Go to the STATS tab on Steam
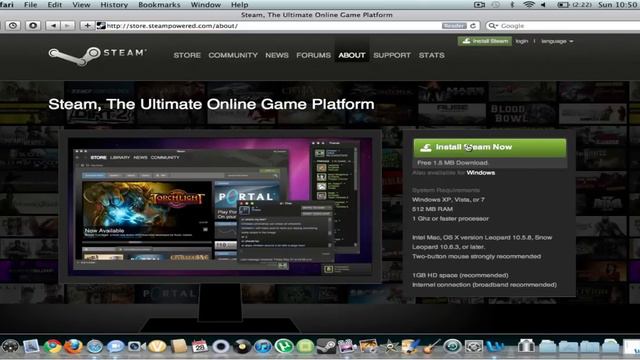This screenshot has height=360, width=640. [x=431, y=55]
